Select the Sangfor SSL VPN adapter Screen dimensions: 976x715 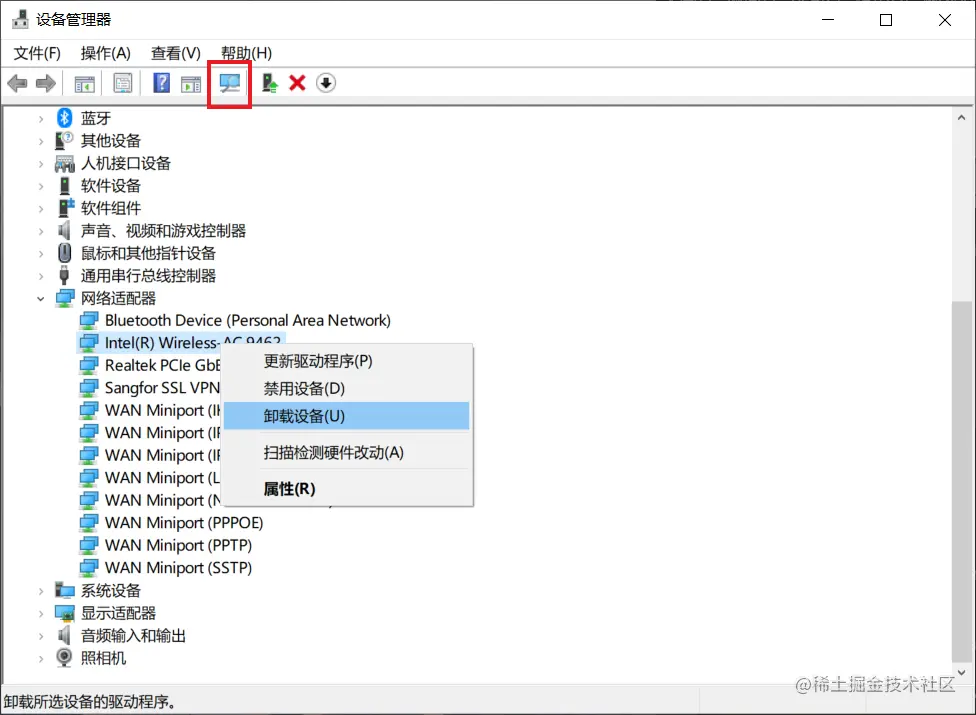[x=162, y=388]
